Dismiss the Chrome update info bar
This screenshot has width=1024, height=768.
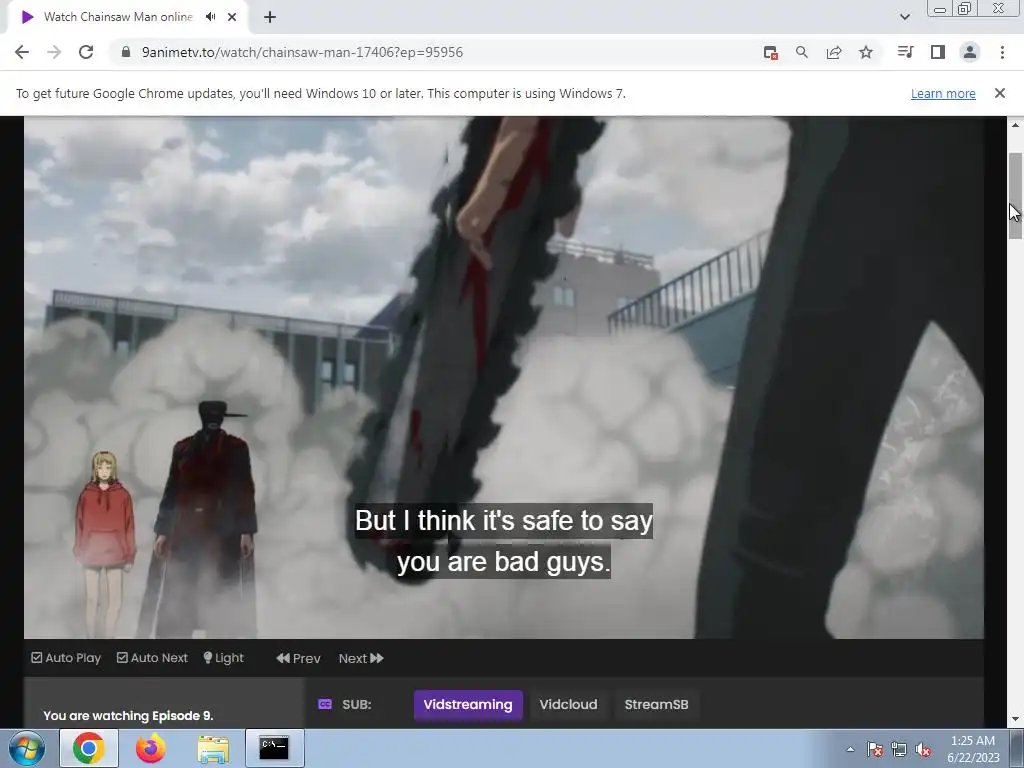click(x=1000, y=93)
